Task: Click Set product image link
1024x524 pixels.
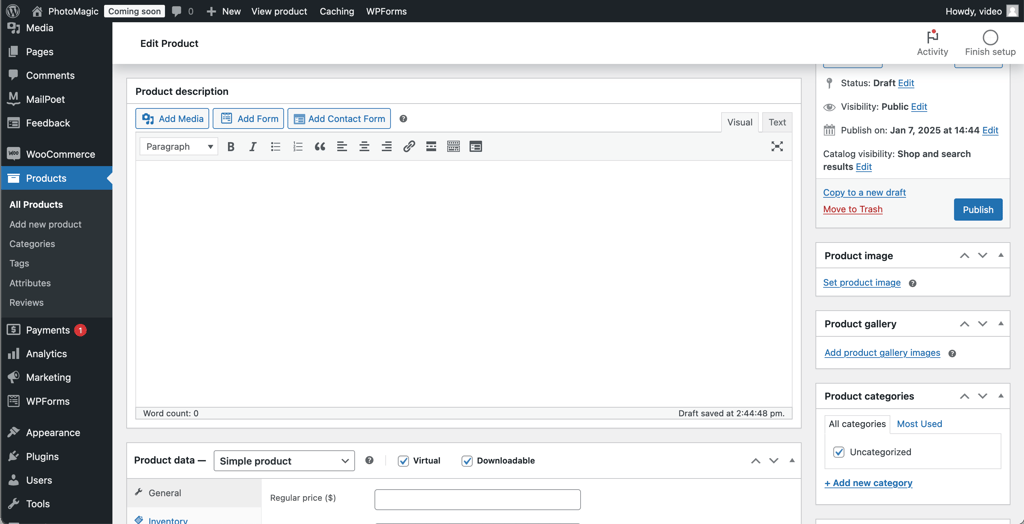Action: [862, 283]
